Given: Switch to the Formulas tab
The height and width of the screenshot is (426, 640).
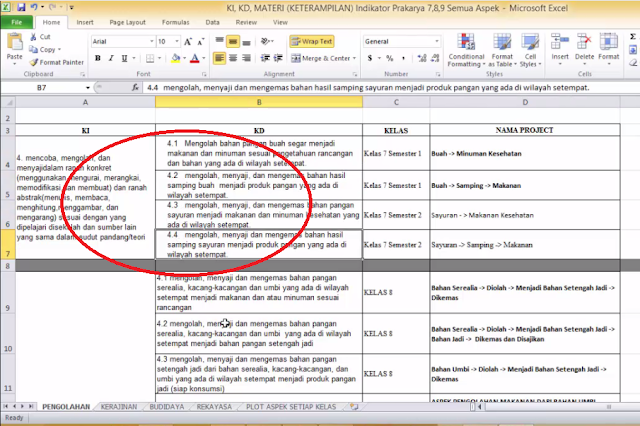Looking at the screenshot, I should pos(176,22).
